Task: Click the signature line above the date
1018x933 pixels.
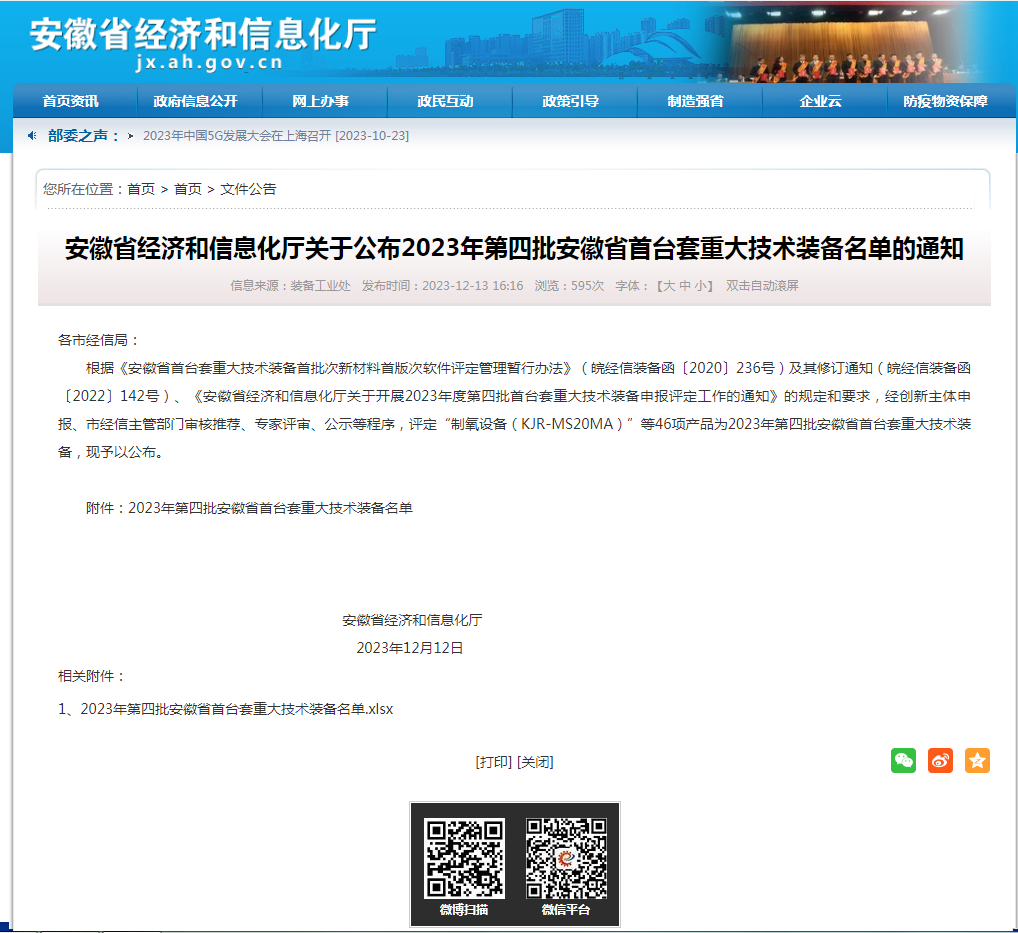Action: point(412,620)
